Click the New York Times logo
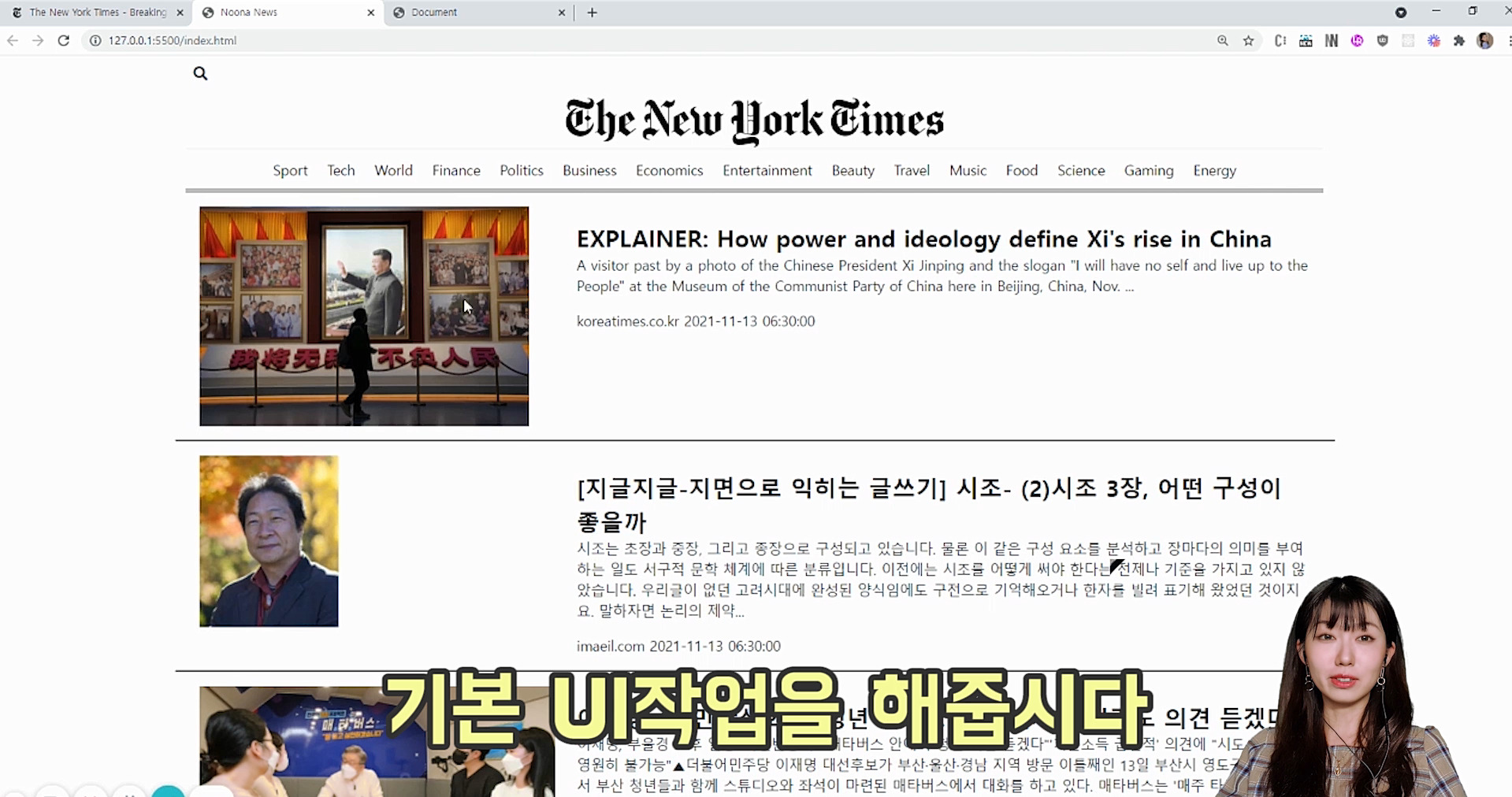The width and height of the screenshot is (1512, 797). click(754, 120)
